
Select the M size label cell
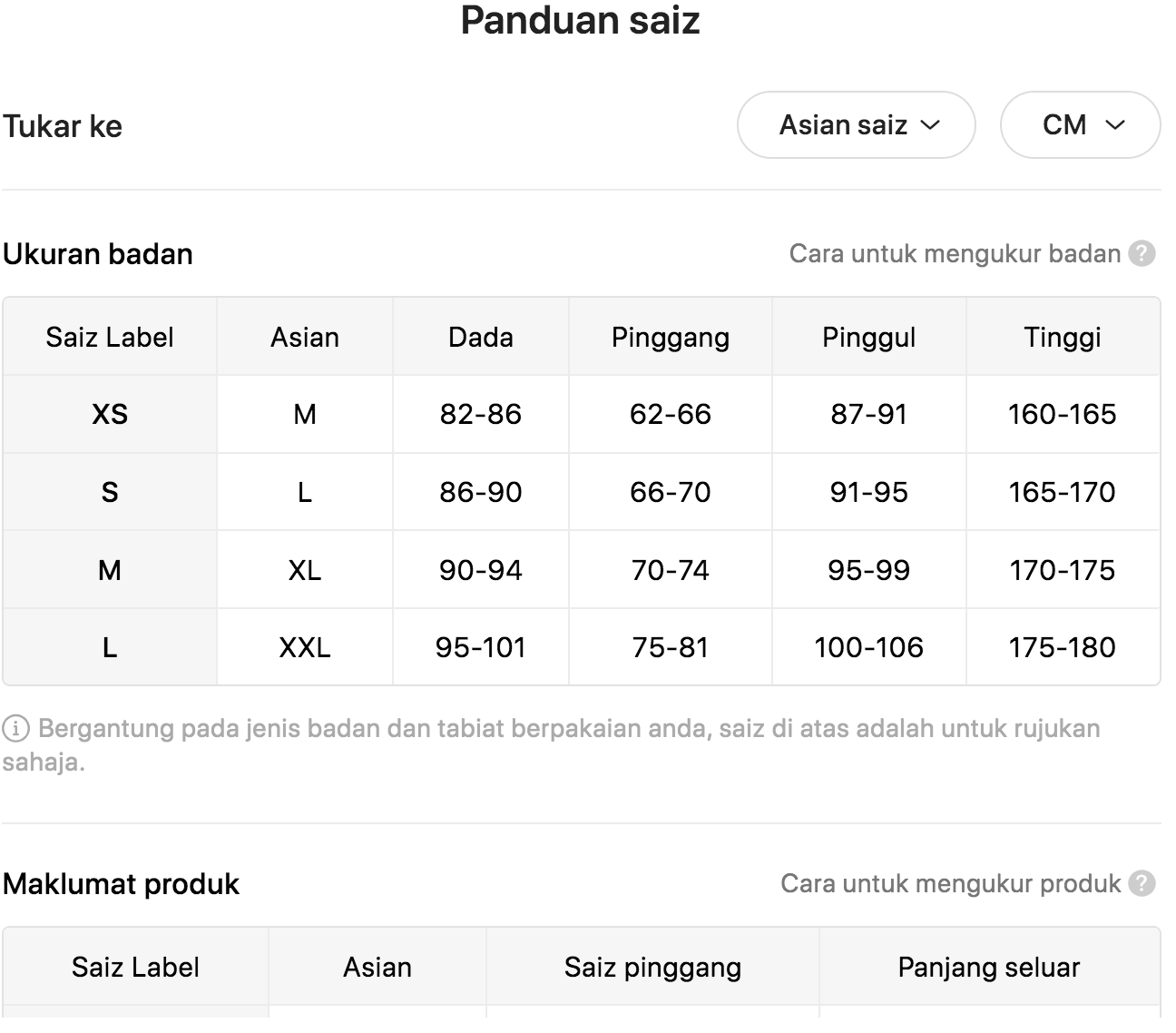point(110,570)
